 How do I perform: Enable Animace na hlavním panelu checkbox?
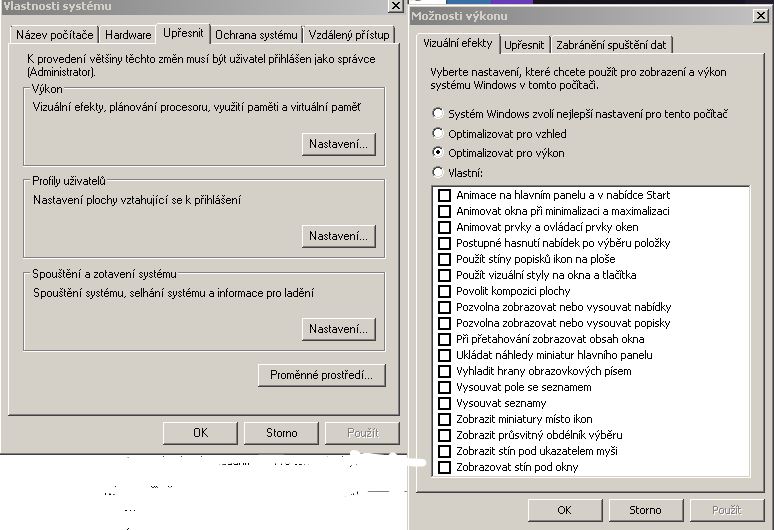tap(445, 195)
